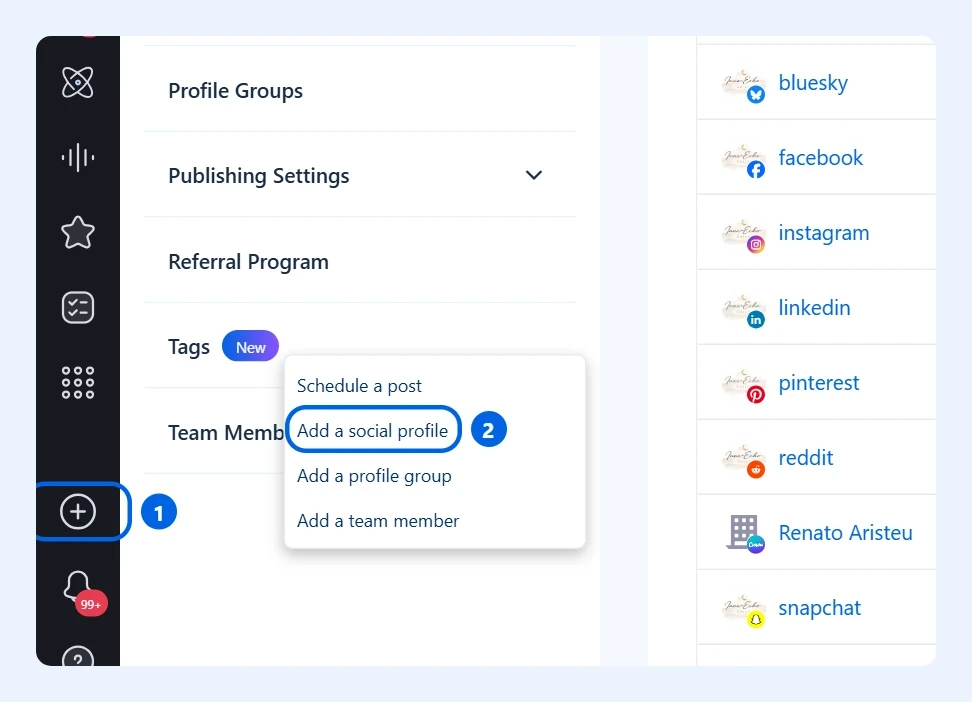Open the checklist tasks sidebar icon
This screenshot has height=702, width=972.
point(77,308)
